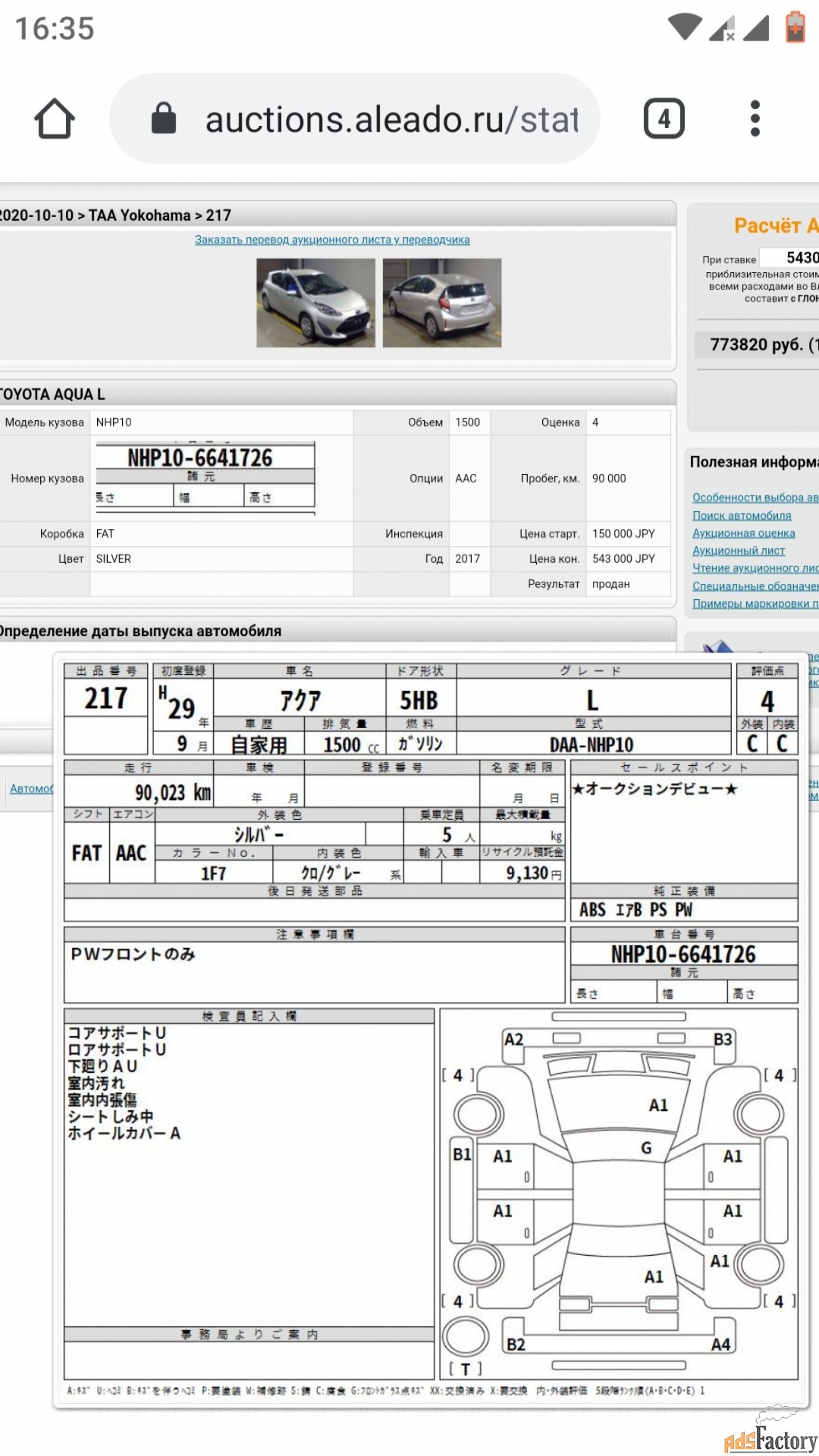Open the browser three-dot menu
The width and height of the screenshot is (819, 1456).
(755, 118)
